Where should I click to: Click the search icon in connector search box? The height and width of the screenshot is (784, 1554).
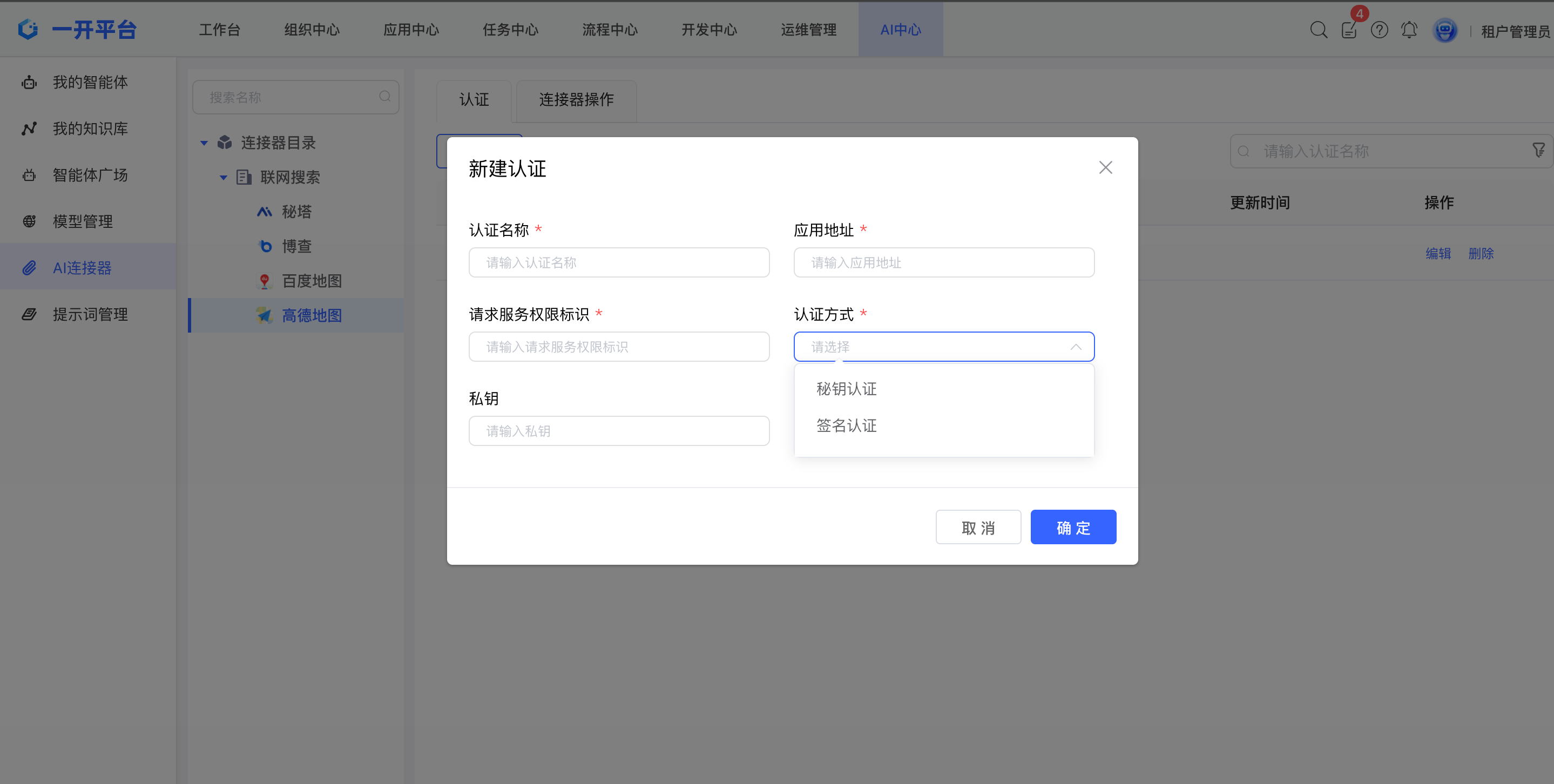385,97
